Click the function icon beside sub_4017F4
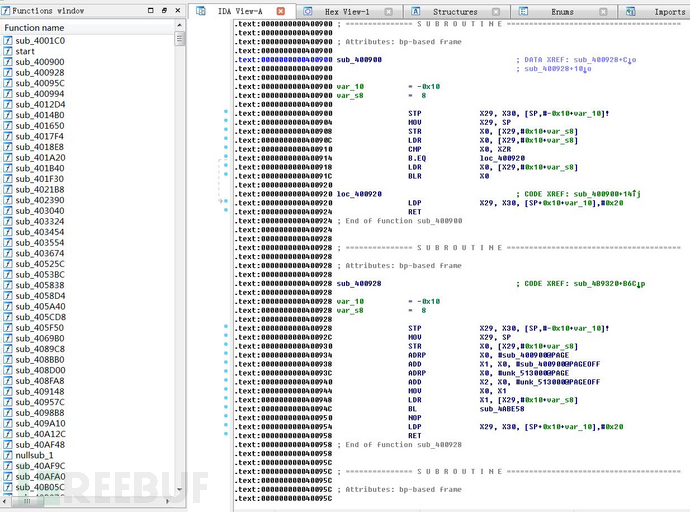 coord(7,136)
